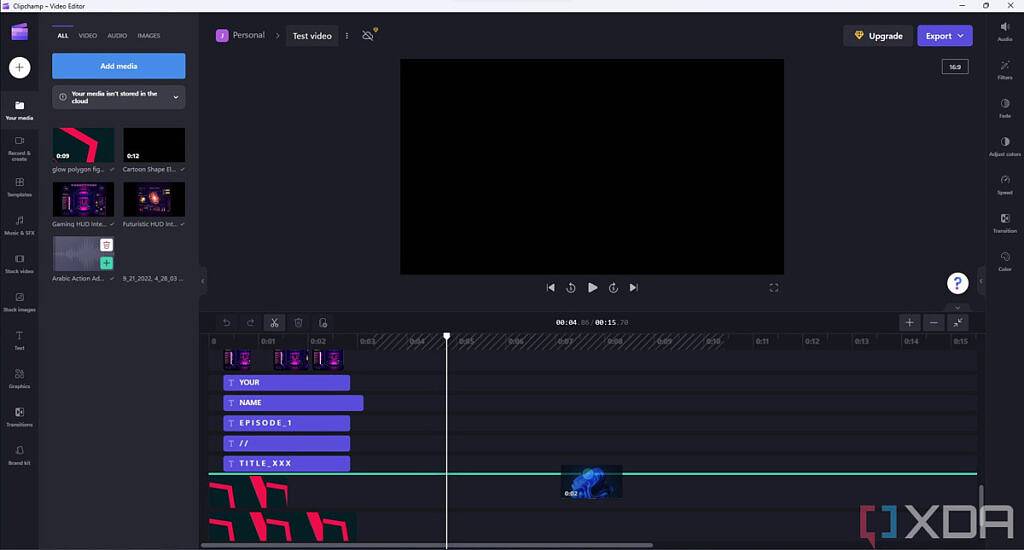This screenshot has height=550, width=1024.
Task: Click the split scissors tool
Action: coord(274,323)
